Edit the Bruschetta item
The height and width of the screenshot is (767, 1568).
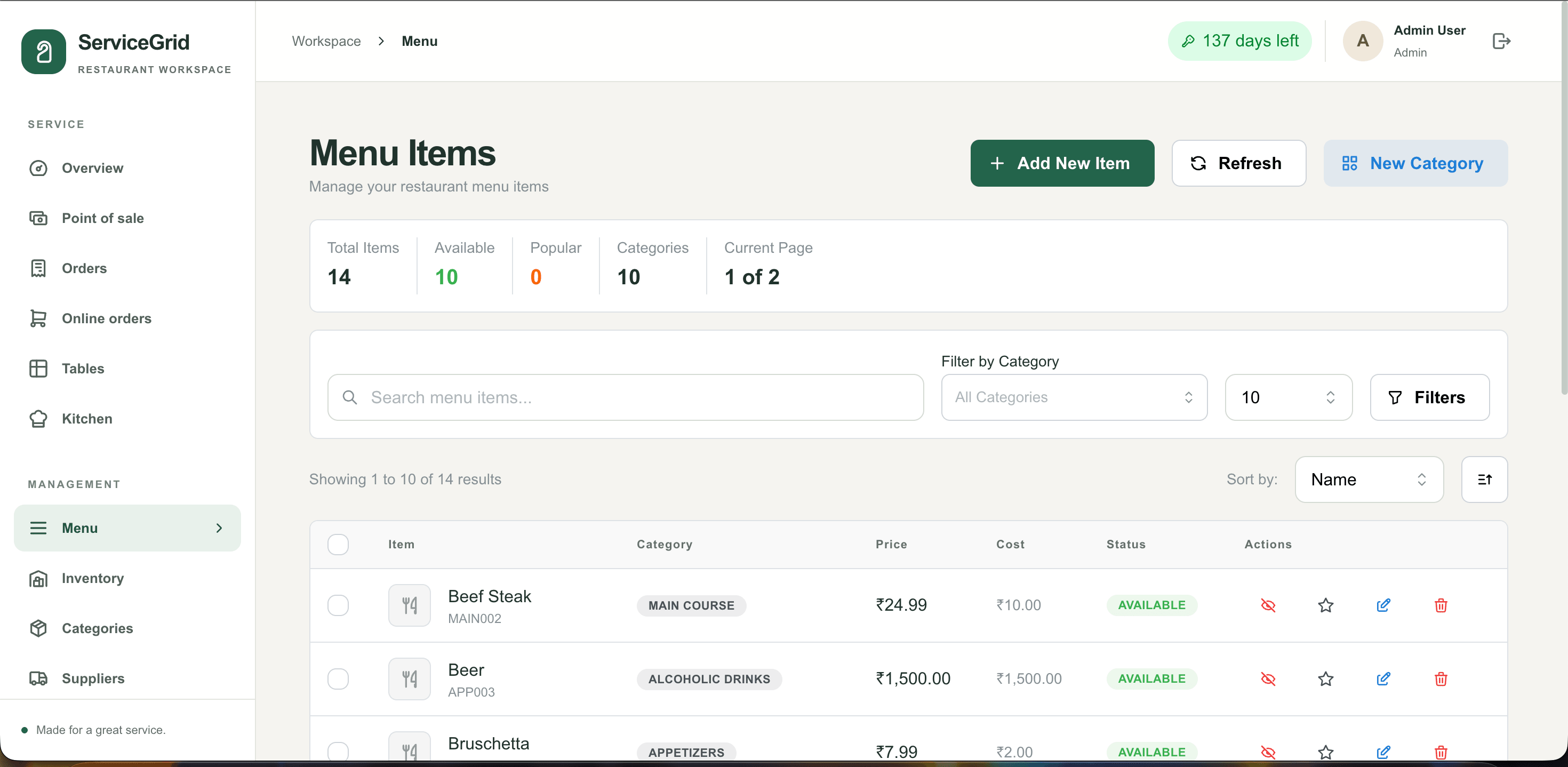click(x=1383, y=752)
